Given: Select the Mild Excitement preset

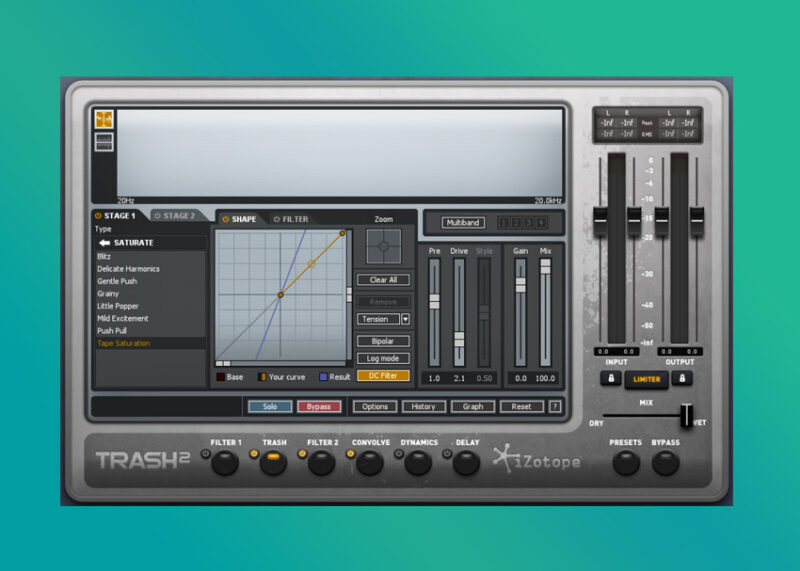Looking at the screenshot, I should (151, 318).
